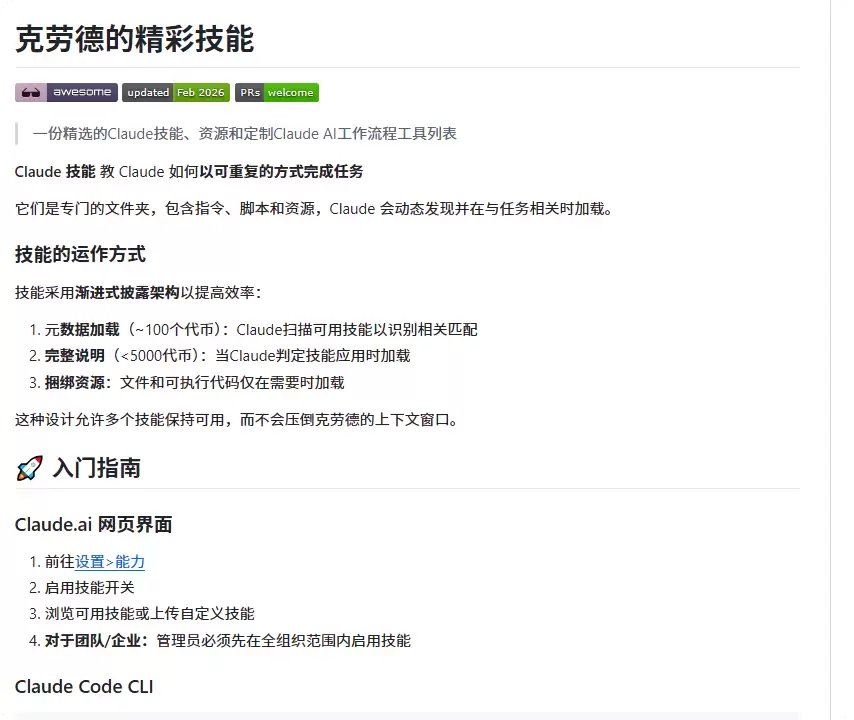Screen dimensions: 854x720
Task: Click the updated Feb 2026 badge
Action: point(176,93)
